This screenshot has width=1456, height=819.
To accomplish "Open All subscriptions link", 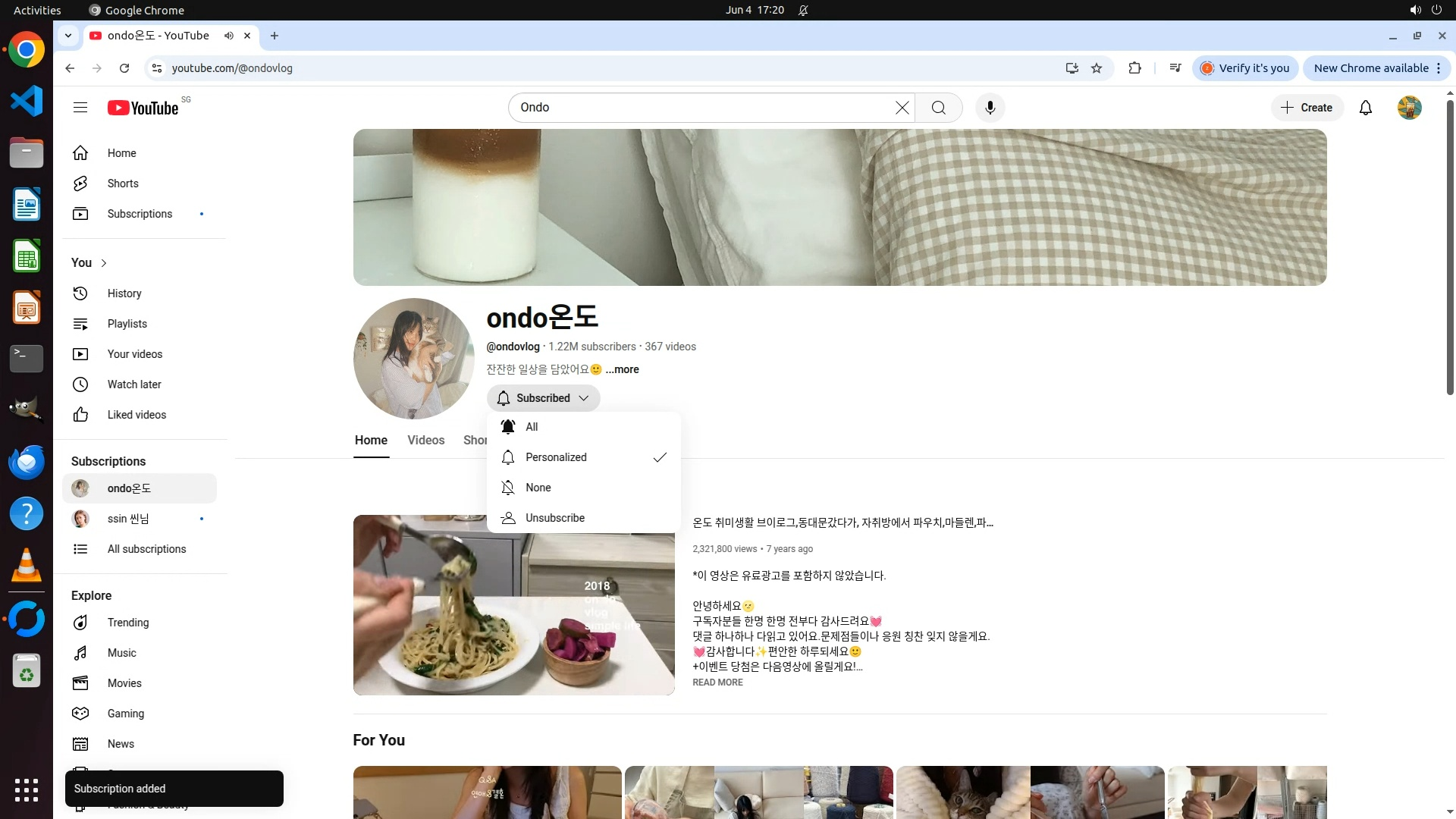I will pyautogui.click(x=146, y=549).
